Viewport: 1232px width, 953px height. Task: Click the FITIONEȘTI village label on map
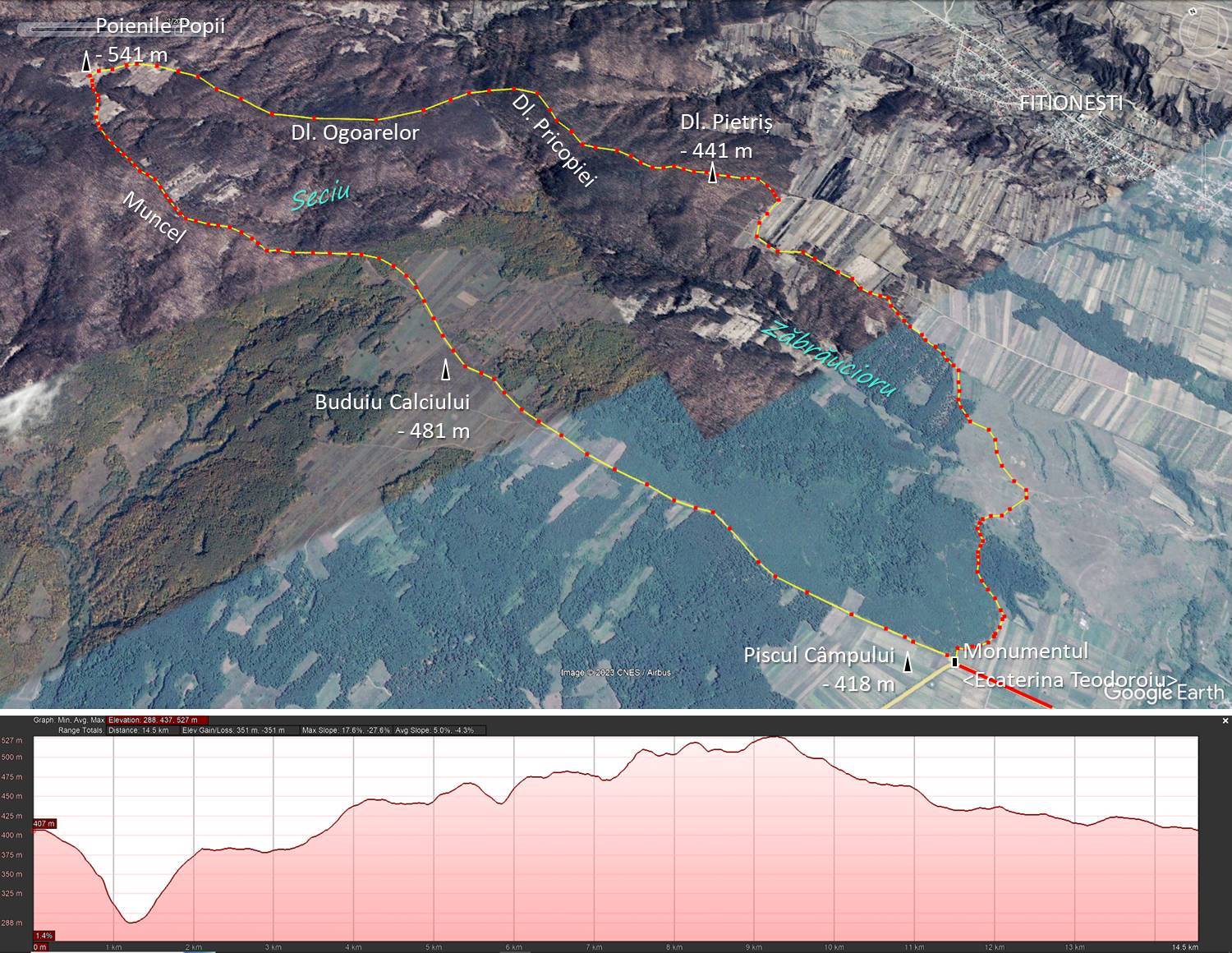point(1070,103)
